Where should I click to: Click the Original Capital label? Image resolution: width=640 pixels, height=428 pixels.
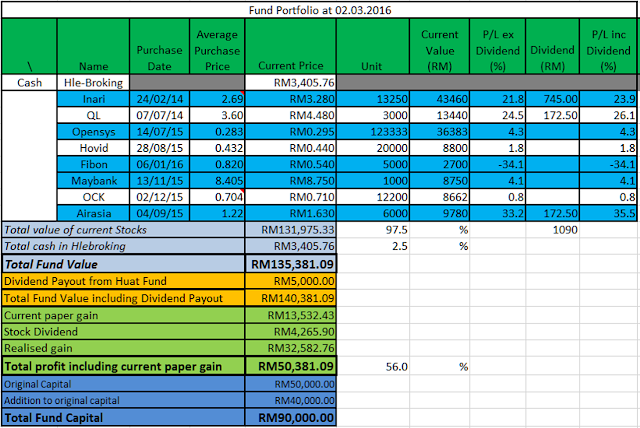[123, 384]
